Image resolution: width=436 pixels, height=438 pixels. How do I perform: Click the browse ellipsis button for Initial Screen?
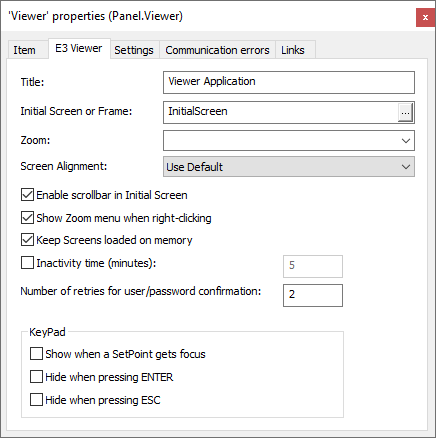click(x=405, y=113)
